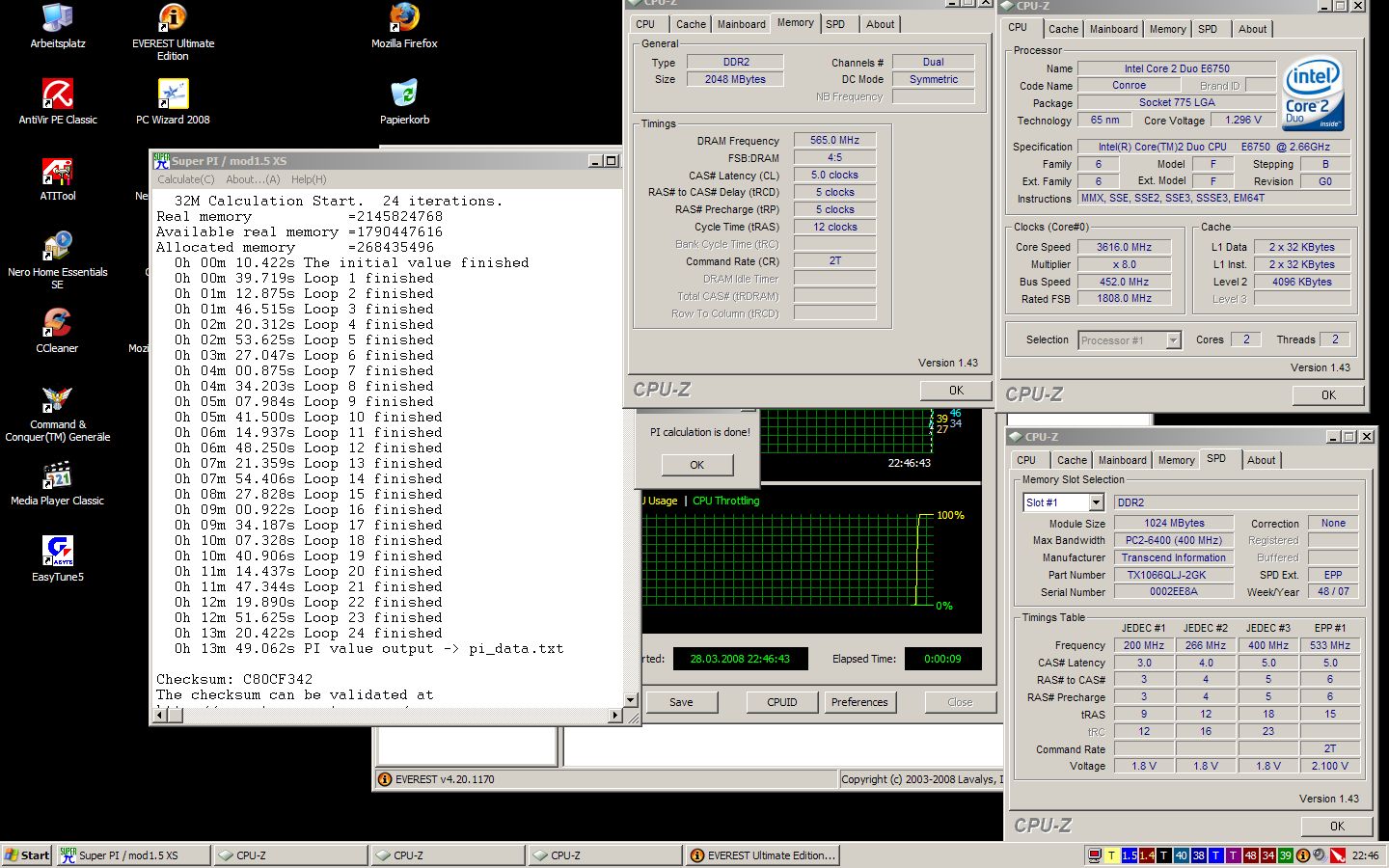The image size is (1389, 868).
Task: Click the Intel Core 2 Duo E6750 name field
Action: (x=1177, y=68)
